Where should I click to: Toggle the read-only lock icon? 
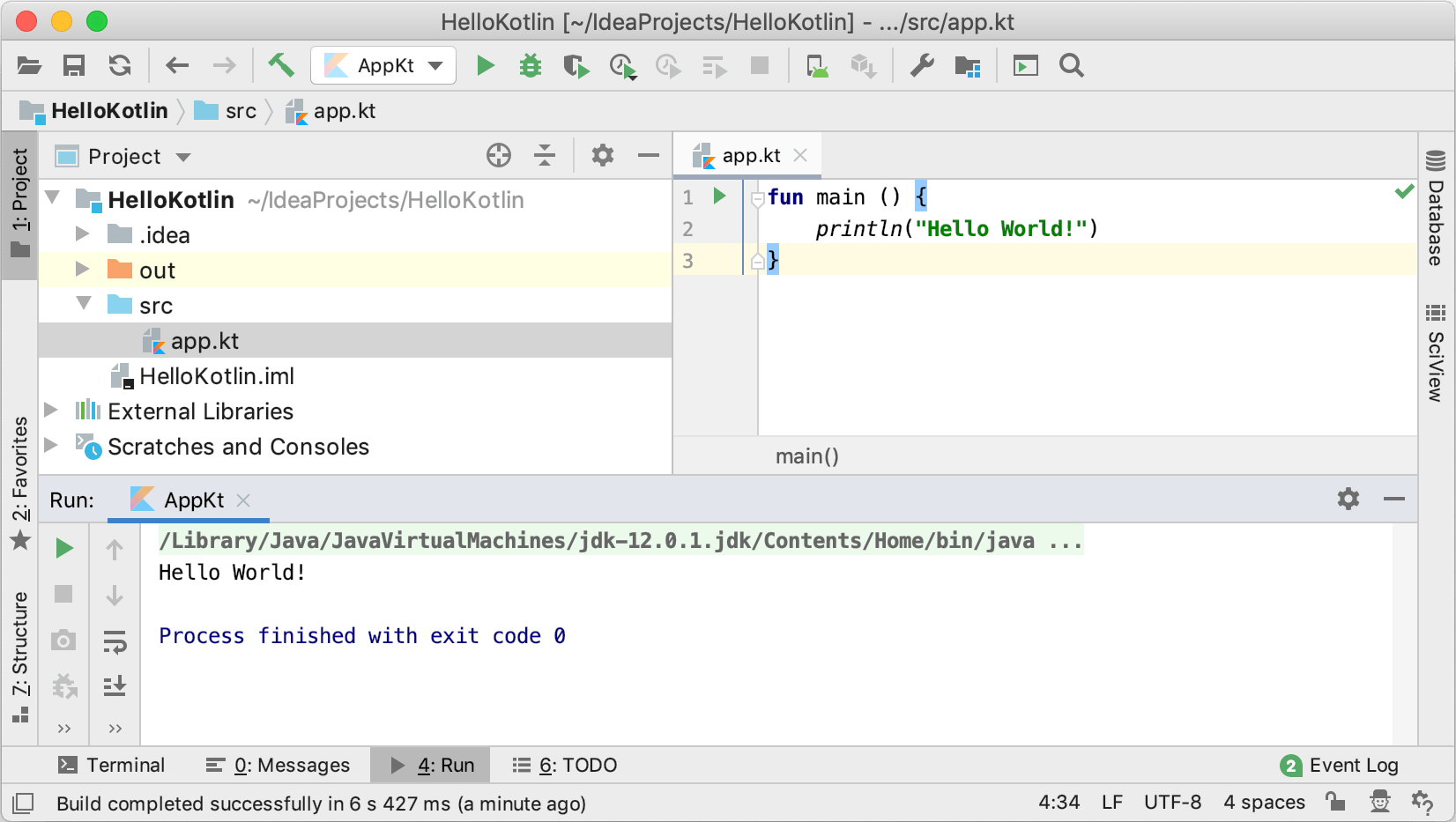[x=1335, y=801]
